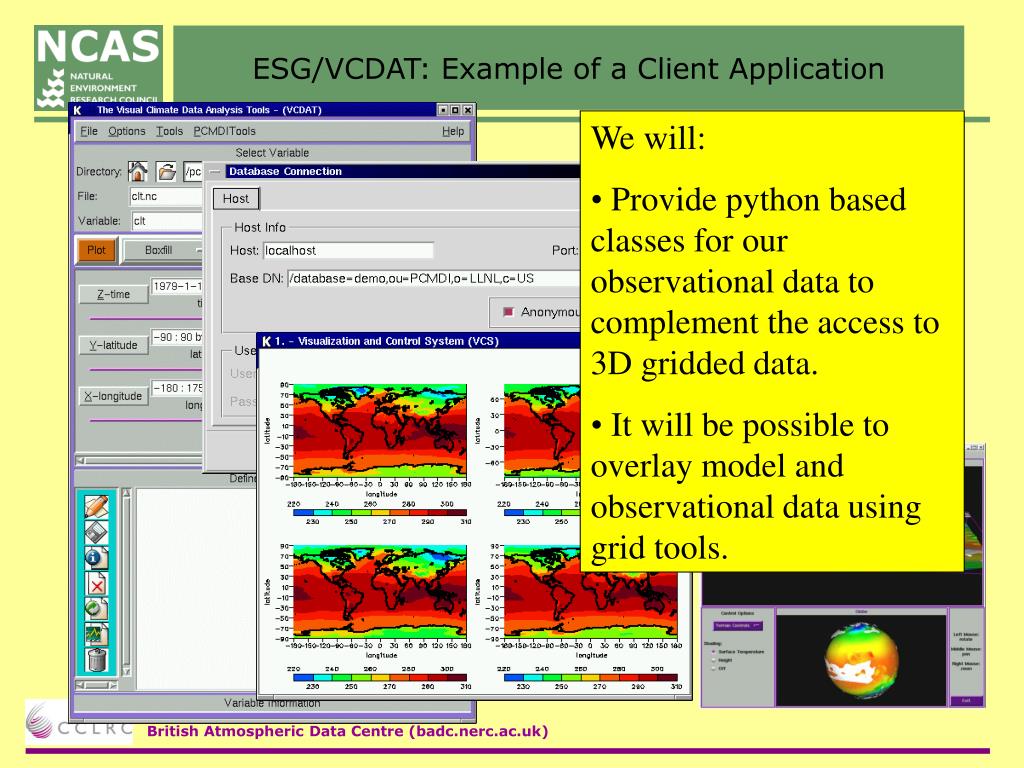The image size is (1024, 768).
Task: Click the CCLRC logo
Action: tap(79, 722)
